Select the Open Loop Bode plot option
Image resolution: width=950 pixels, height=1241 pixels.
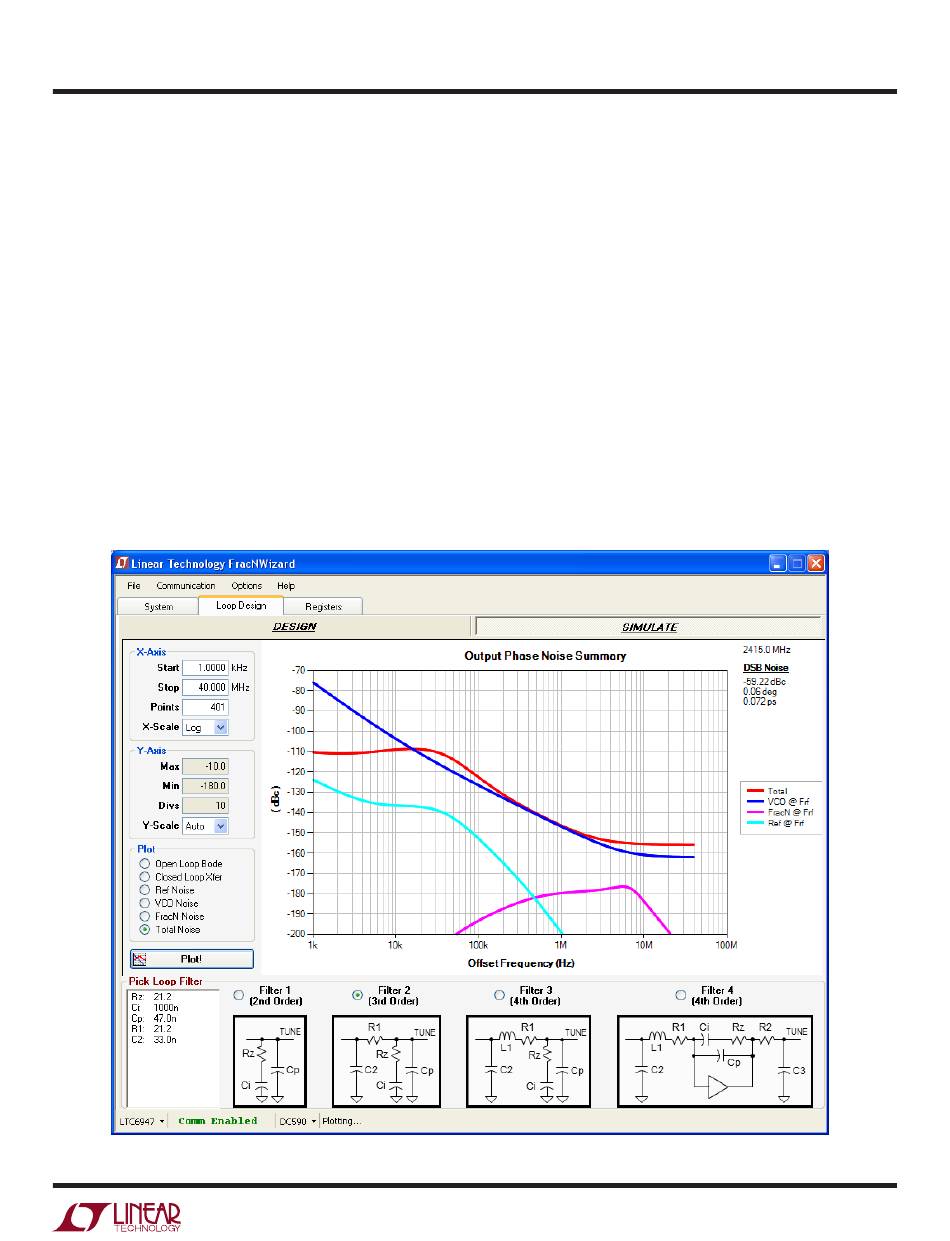[x=146, y=863]
